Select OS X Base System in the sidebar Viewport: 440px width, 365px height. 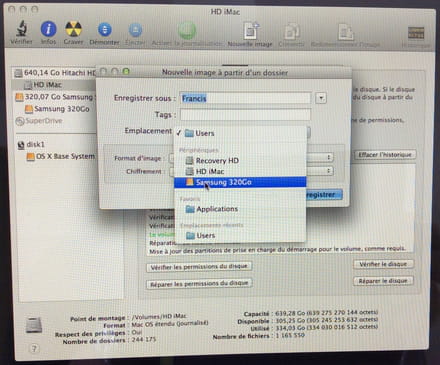pyautogui.click(x=61, y=156)
